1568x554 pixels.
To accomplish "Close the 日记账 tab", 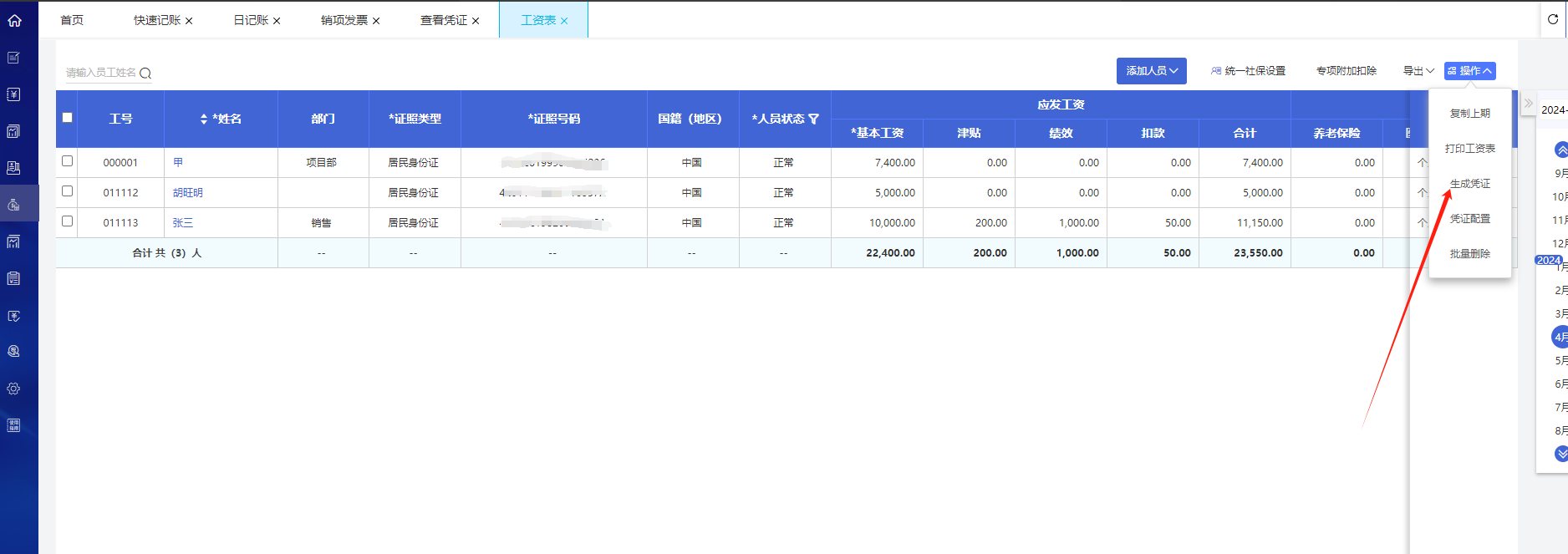I will [277, 21].
